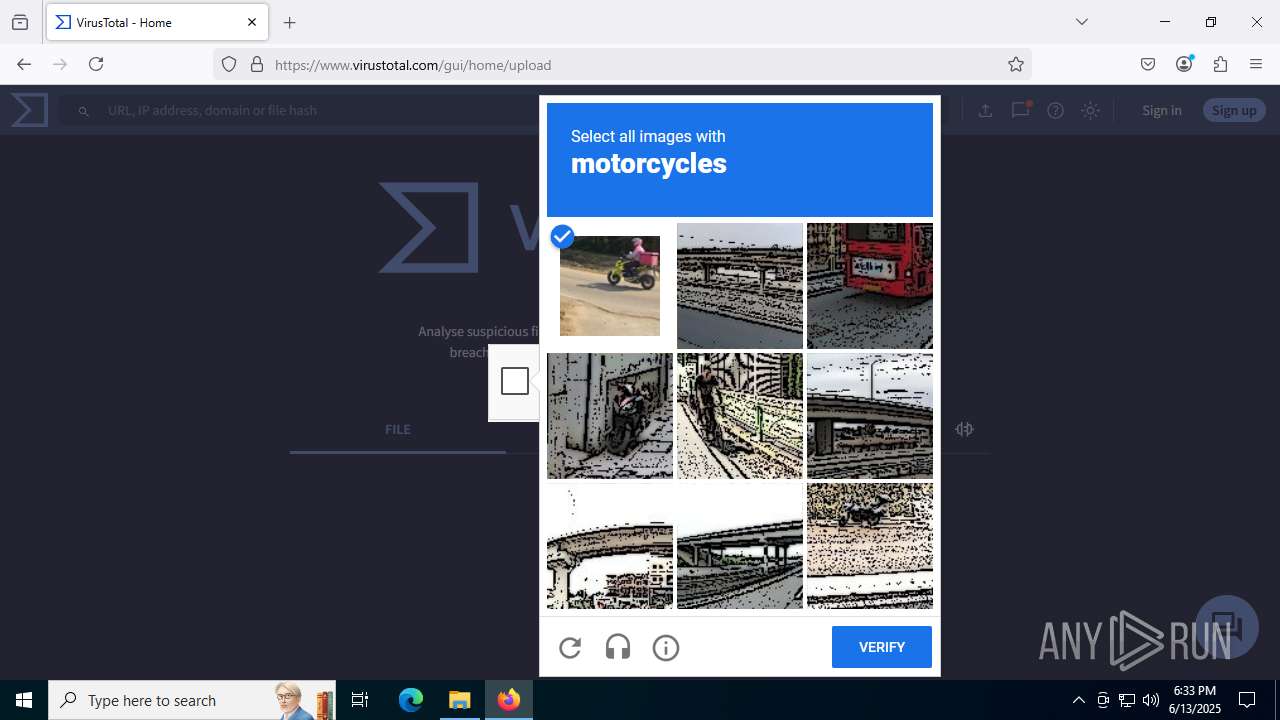Click Firefox icon on taskbar
This screenshot has height=720, width=1280.
(x=509, y=700)
